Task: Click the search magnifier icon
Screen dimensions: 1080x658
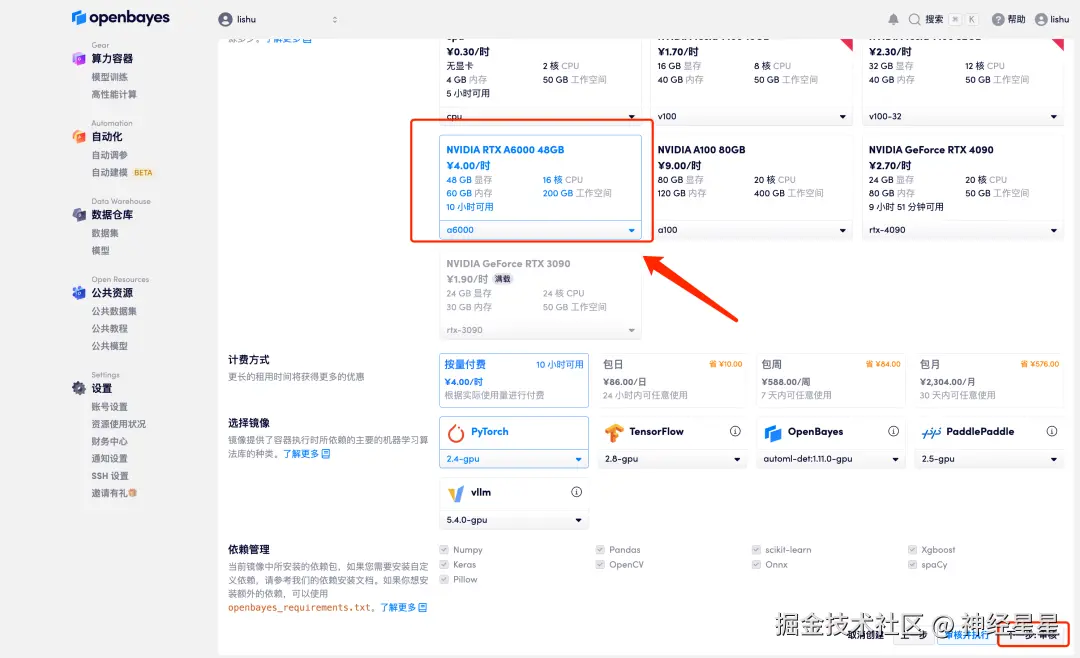Action: tap(915, 19)
